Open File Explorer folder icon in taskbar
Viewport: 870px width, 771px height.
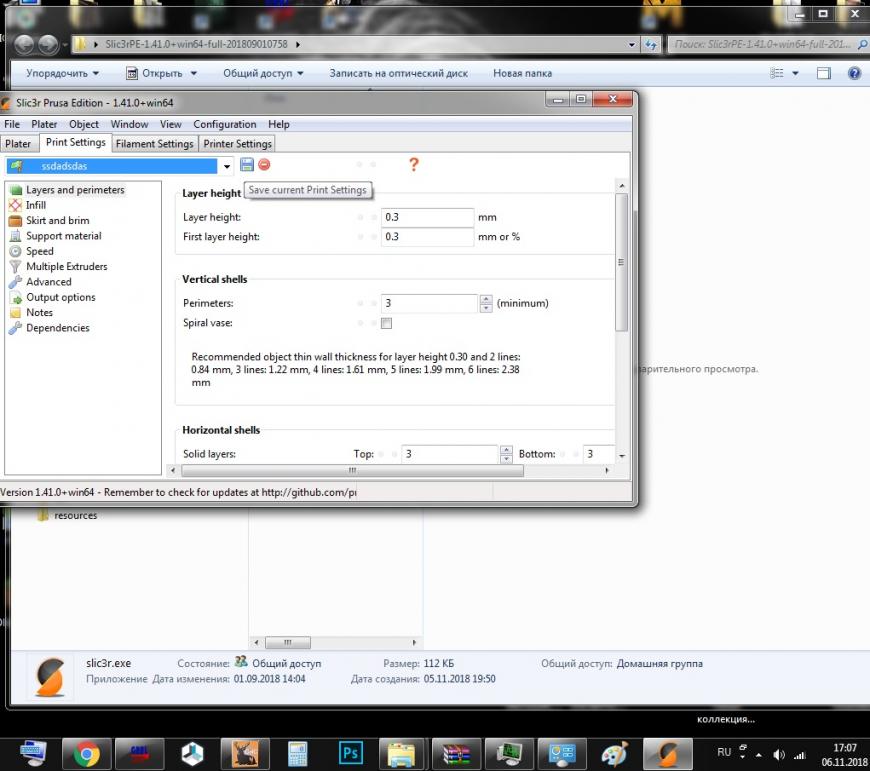pyautogui.click(x=403, y=754)
